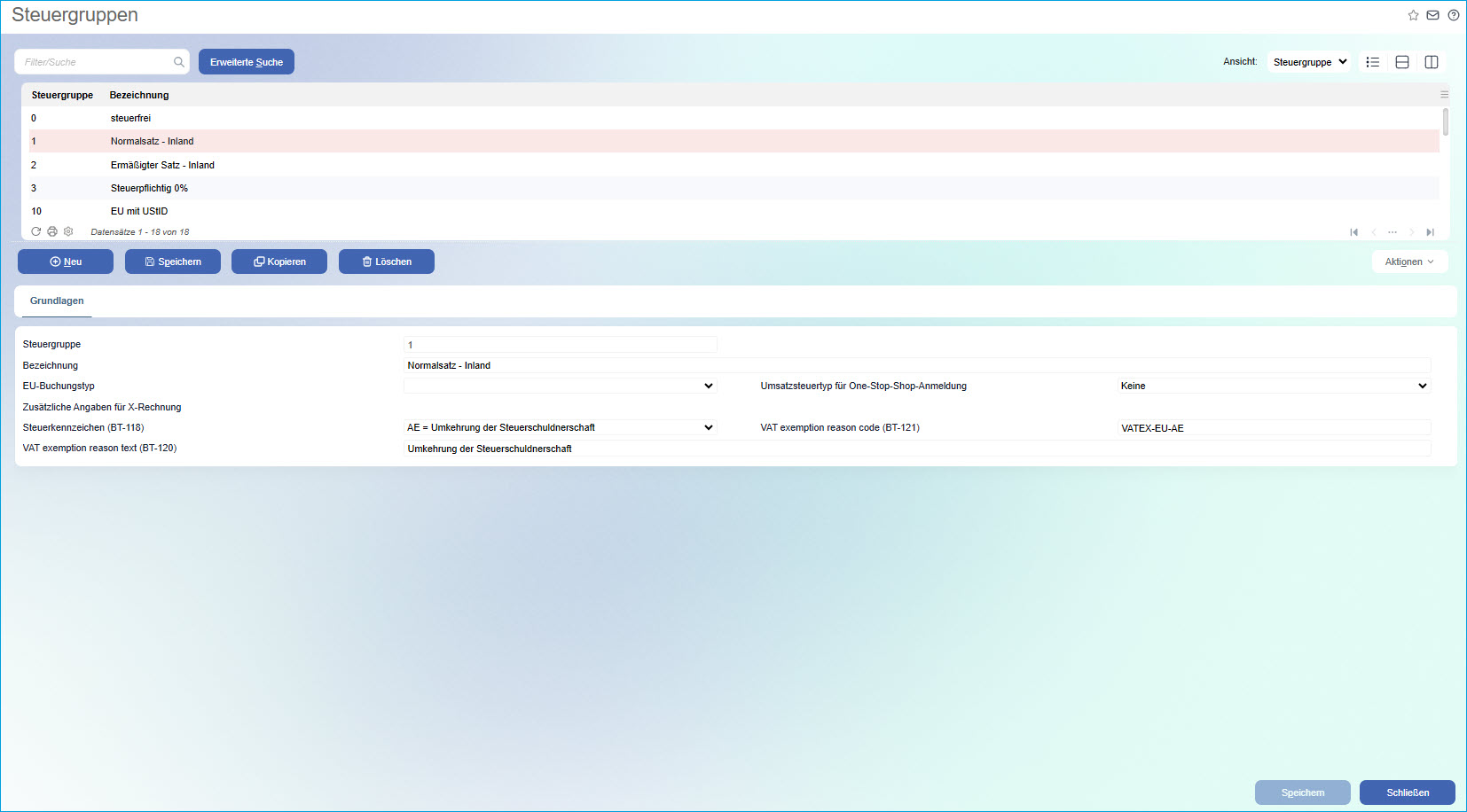This screenshot has height=812, width=1467.
Task: Open the help question mark icon
Action: pyautogui.click(x=1453, y=15)
